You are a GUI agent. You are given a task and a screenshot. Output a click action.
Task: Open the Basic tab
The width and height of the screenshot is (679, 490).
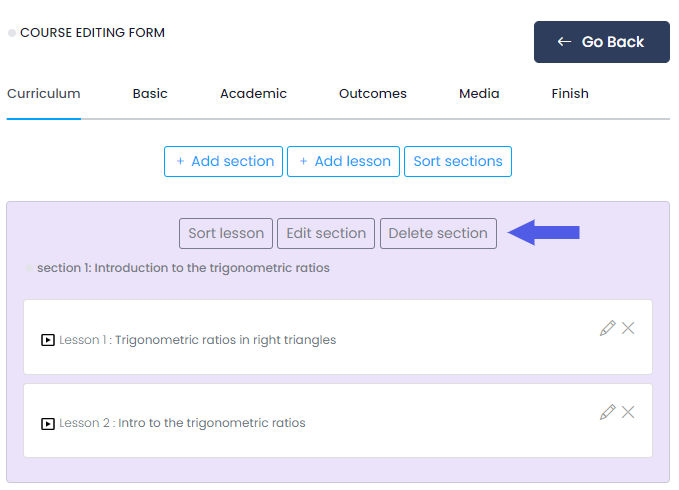coord(150,94)
